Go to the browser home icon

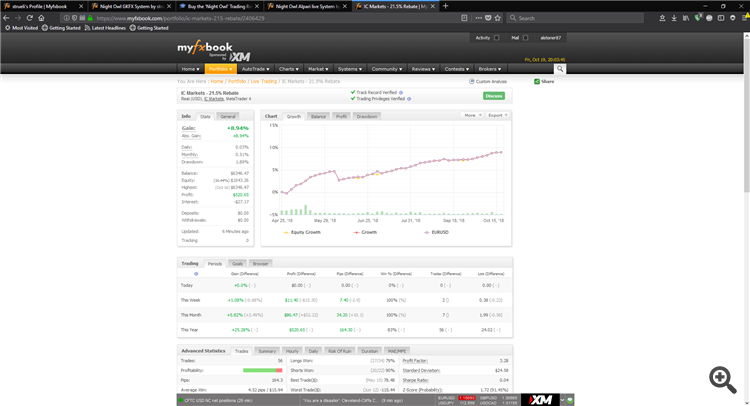(41, 18)
